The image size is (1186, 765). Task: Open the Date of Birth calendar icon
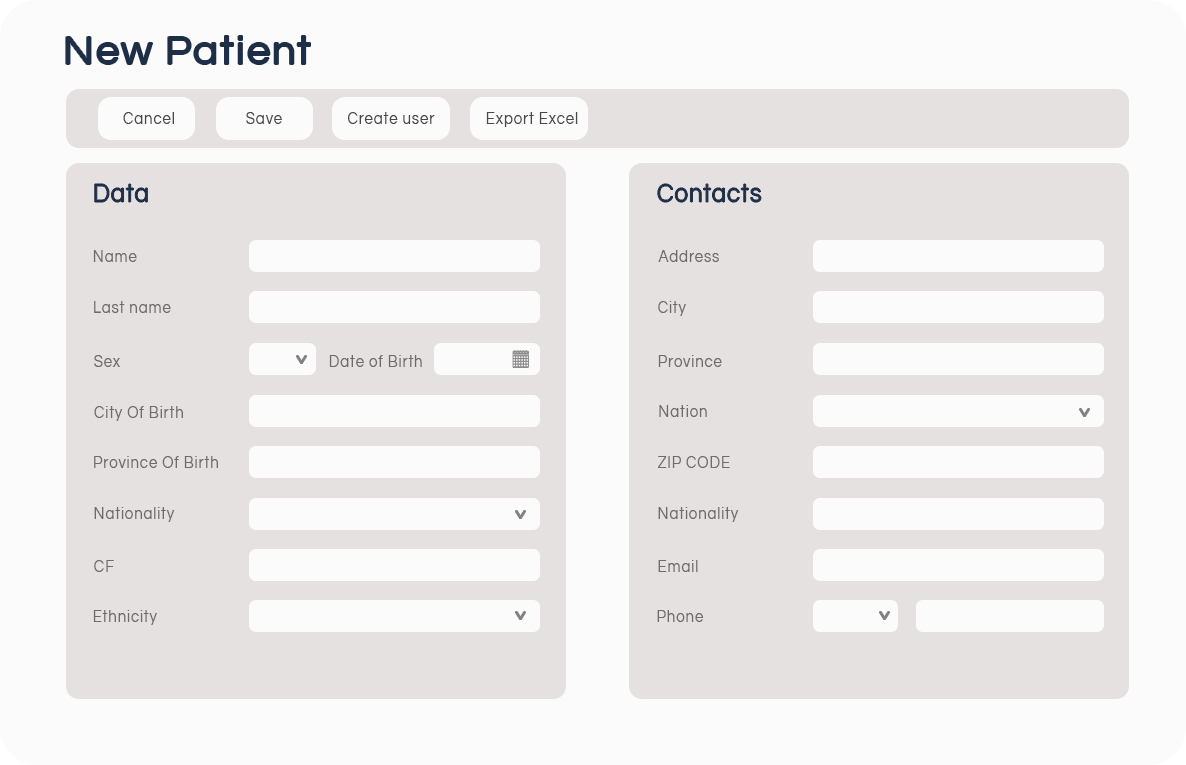coord(520,359)
